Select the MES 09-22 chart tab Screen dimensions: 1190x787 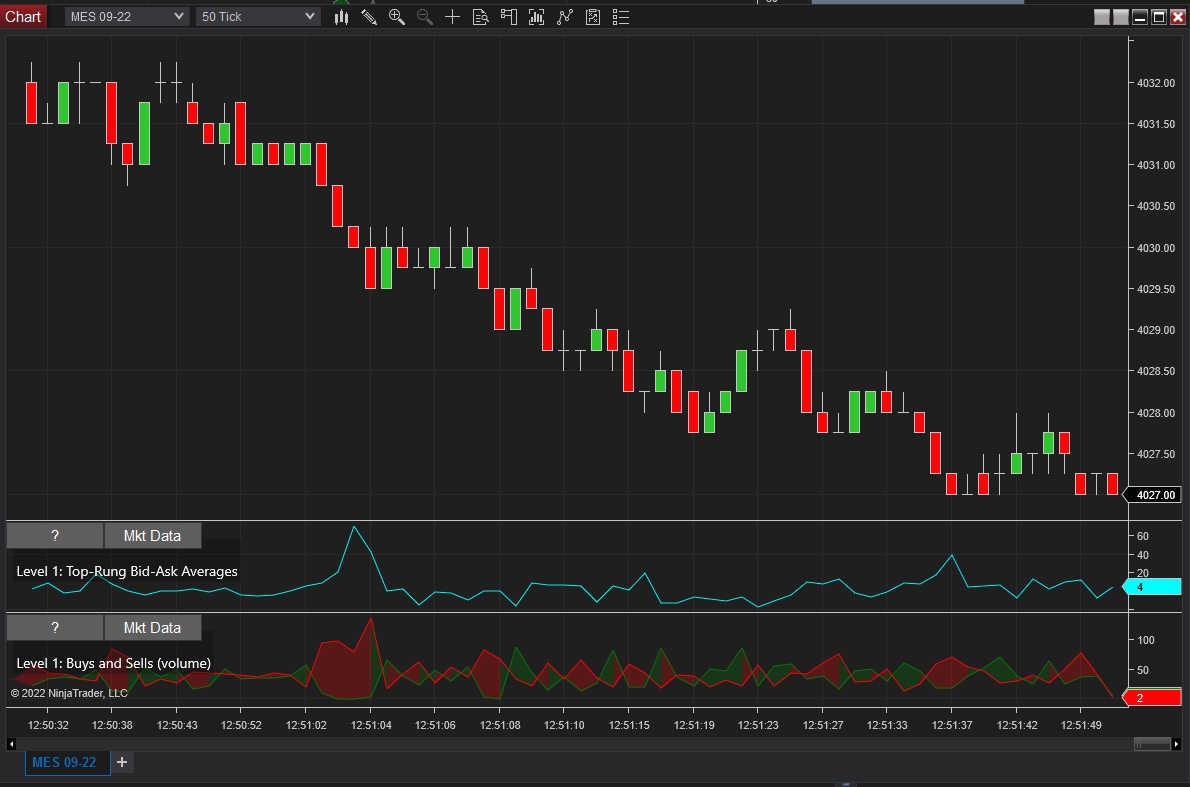point(68,762)
